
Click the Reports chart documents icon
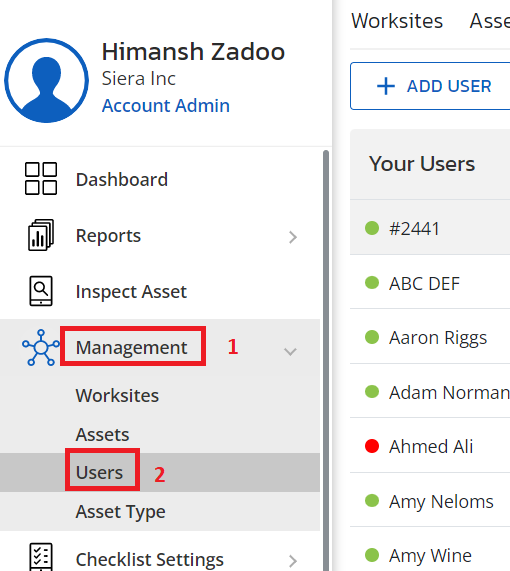coord(41,235)
